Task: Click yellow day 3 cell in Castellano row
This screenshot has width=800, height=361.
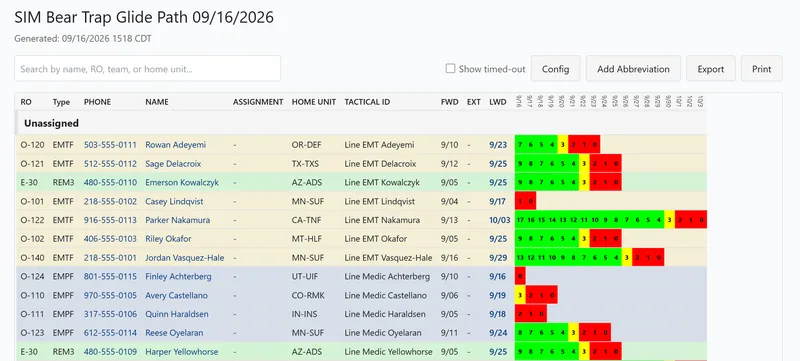Action: (x=520, y=295)
